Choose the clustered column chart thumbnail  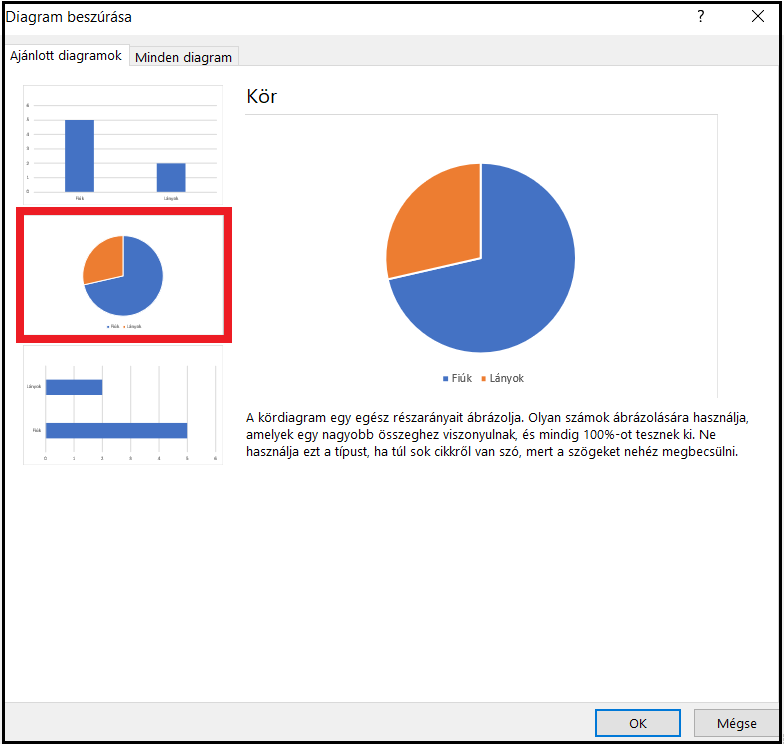123,143
